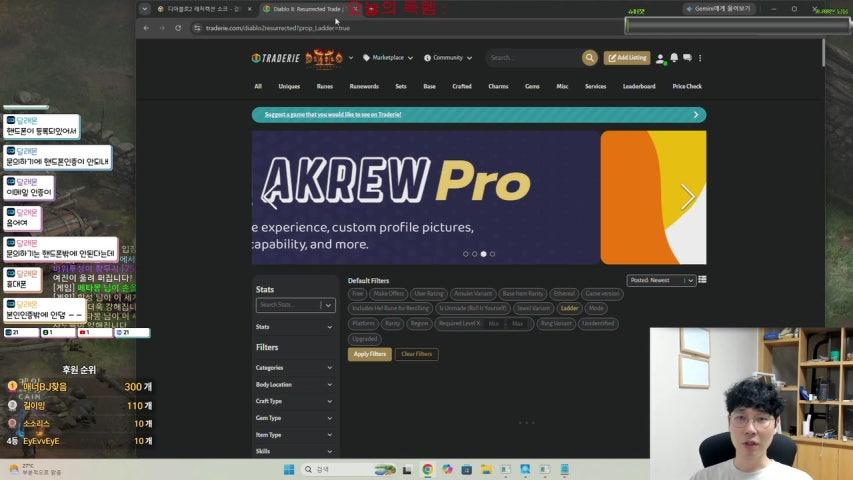This screenshot has width=853, height=480.
Task: Open the Posted: Newest sort dropdown
Action: [661, 280]
